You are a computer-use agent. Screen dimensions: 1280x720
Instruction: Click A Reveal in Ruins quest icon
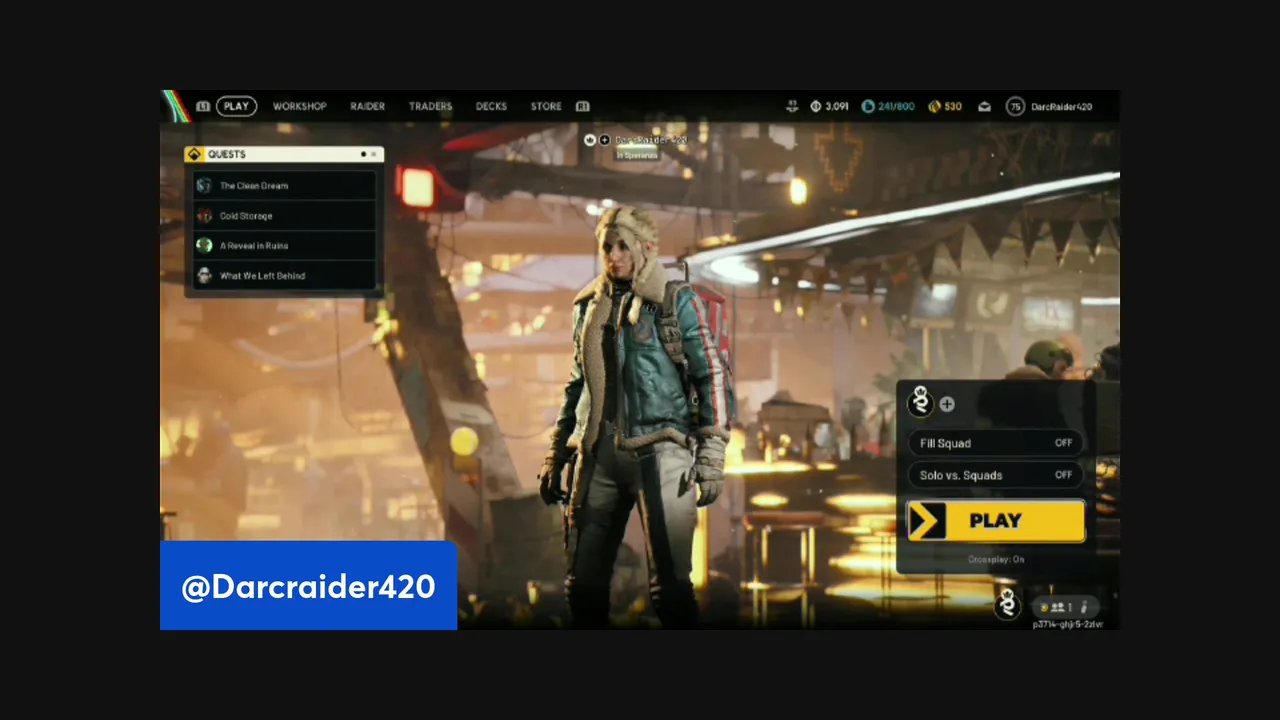204,246
